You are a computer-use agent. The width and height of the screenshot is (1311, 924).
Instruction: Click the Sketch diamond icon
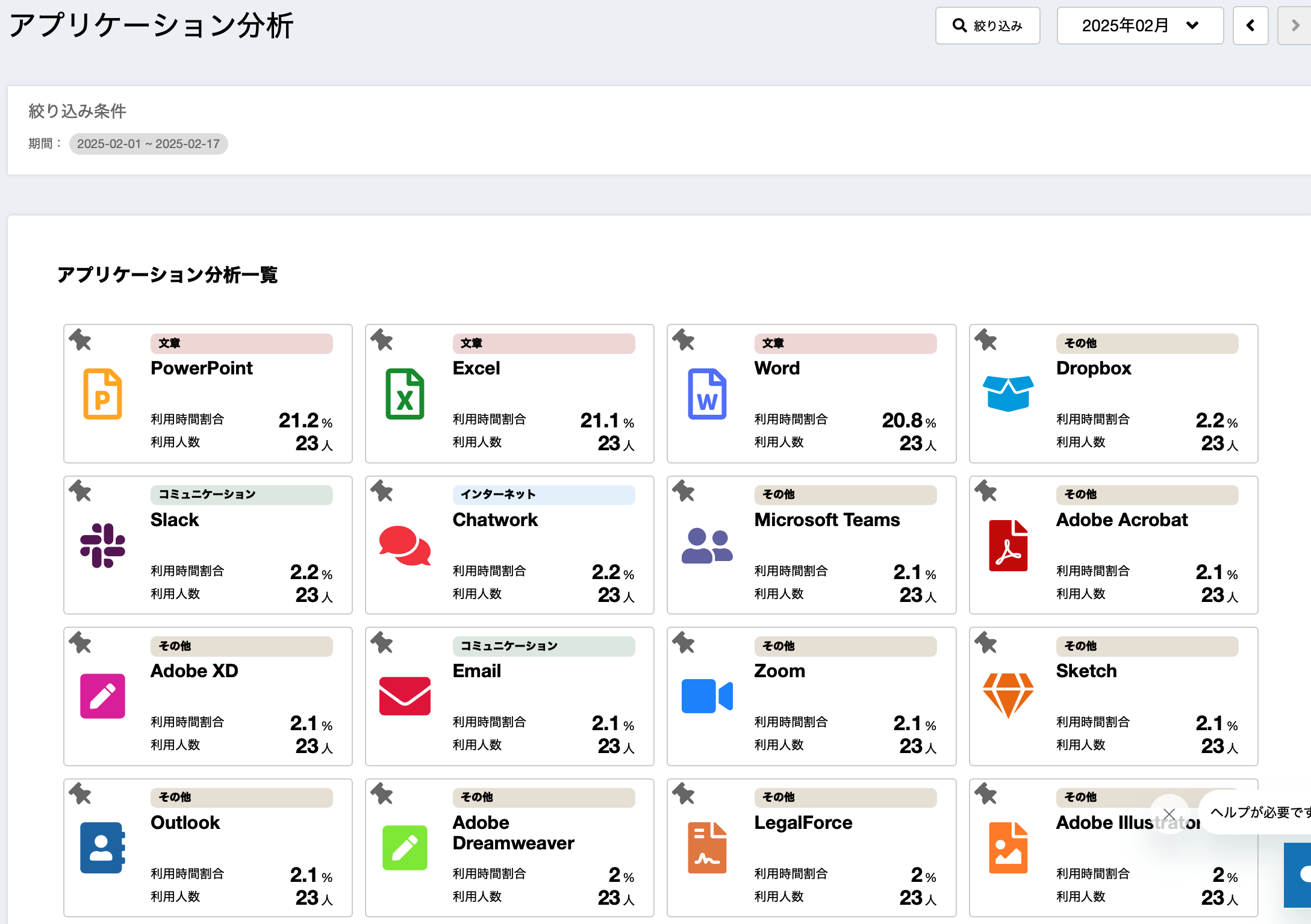[x=1008, y=696]
